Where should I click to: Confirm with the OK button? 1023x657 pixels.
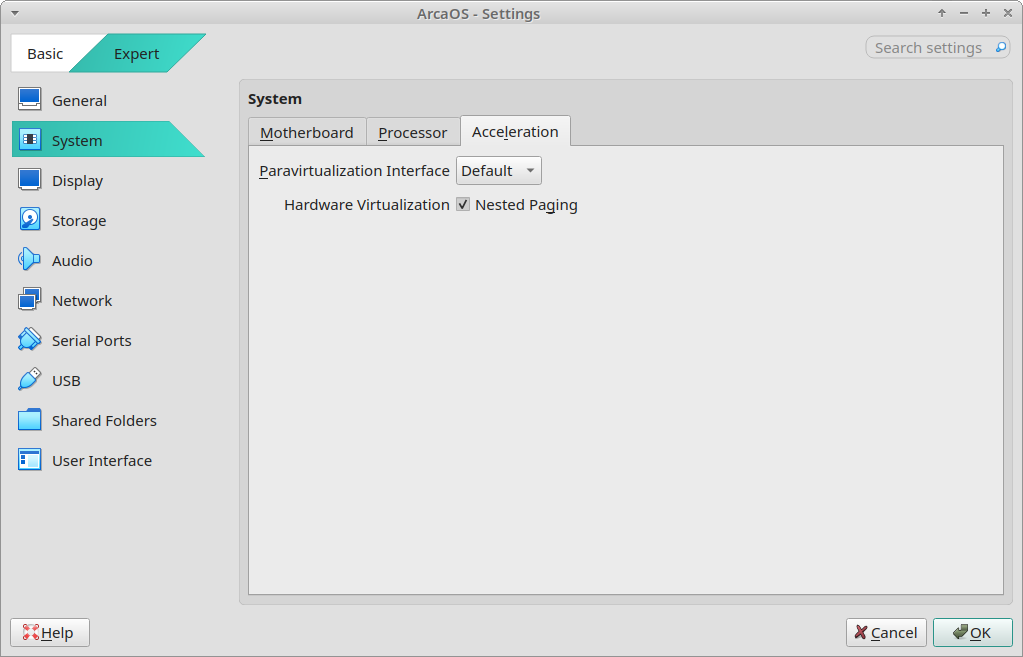coord(972,632)
